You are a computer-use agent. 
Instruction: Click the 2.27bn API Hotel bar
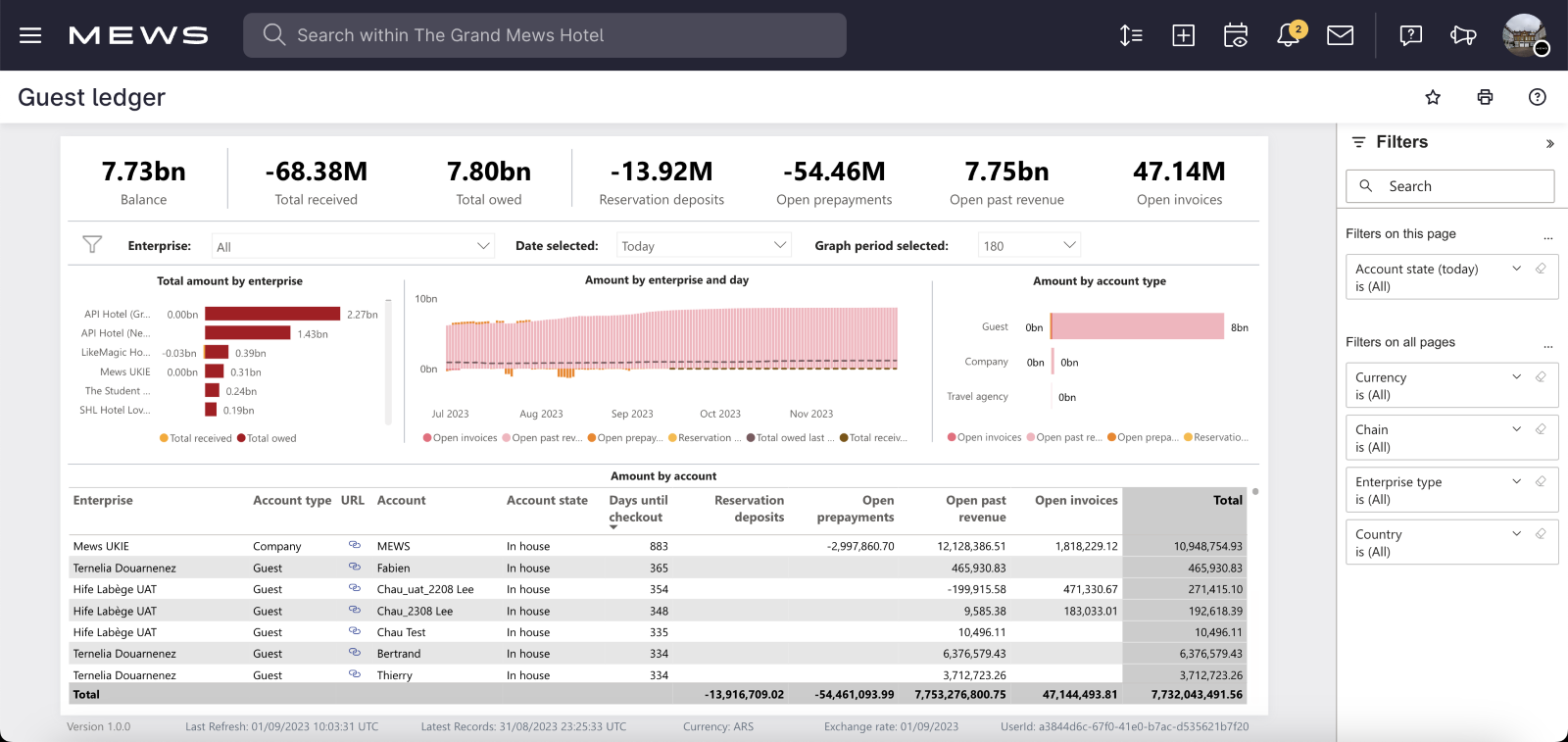272,314
